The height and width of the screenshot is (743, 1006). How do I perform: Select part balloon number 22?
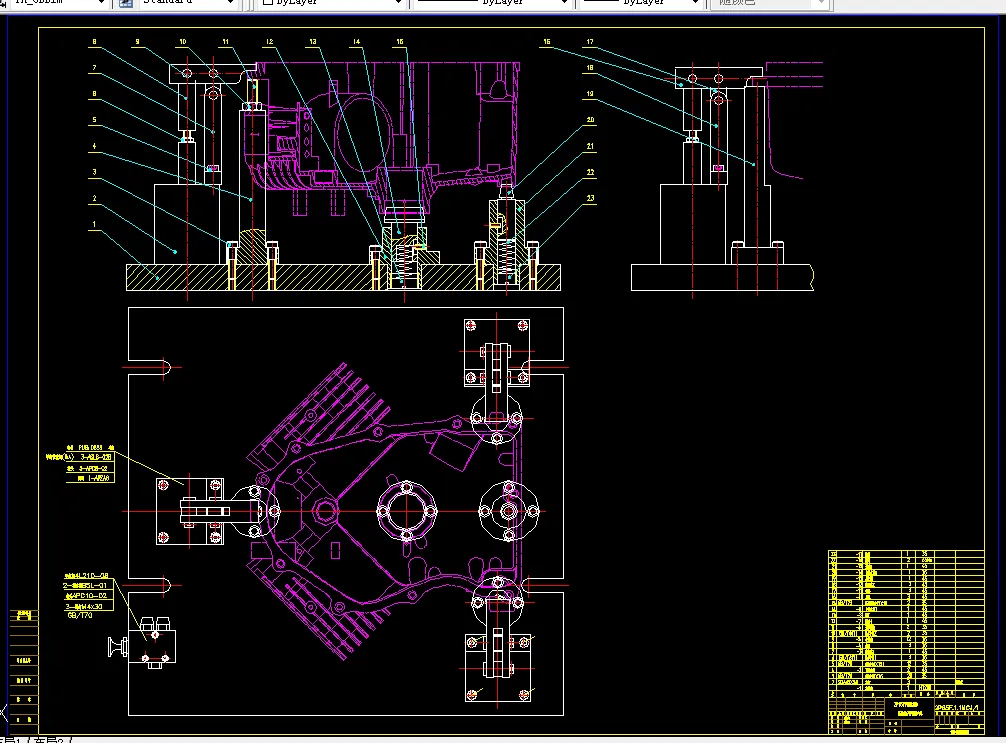590,173
